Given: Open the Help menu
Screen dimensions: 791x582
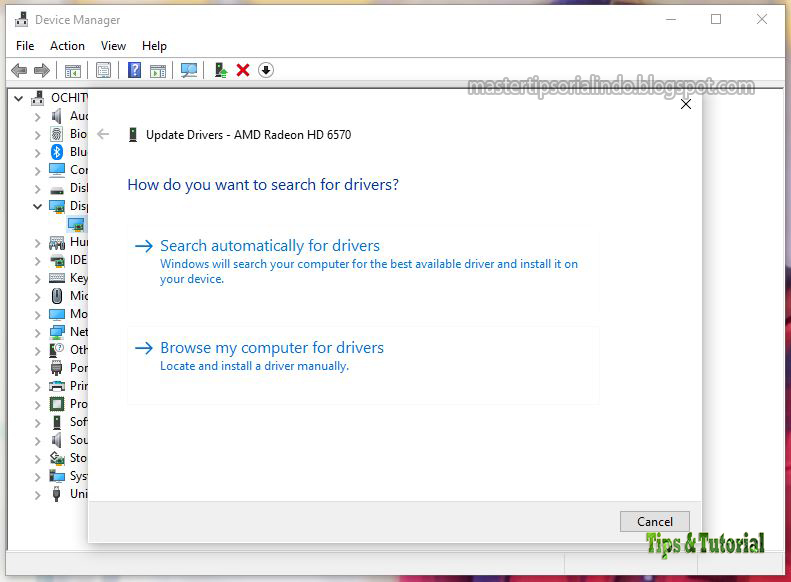Looking at the screenshot, I should (154, 46).
